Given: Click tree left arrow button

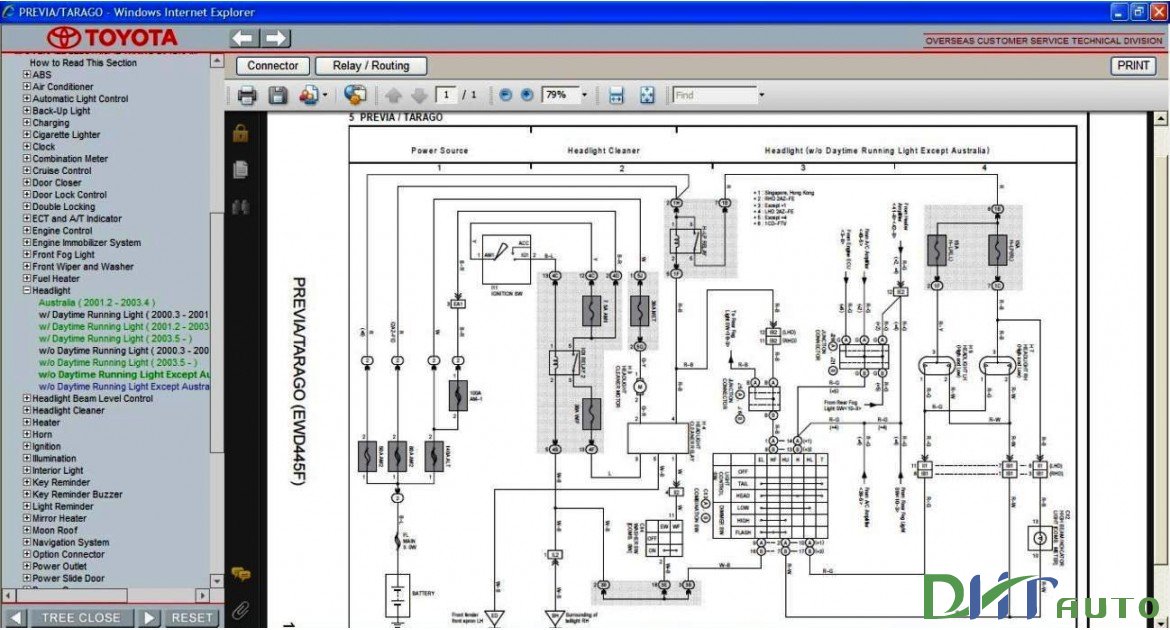Looking at the screenshot, I should pos(15,618).
